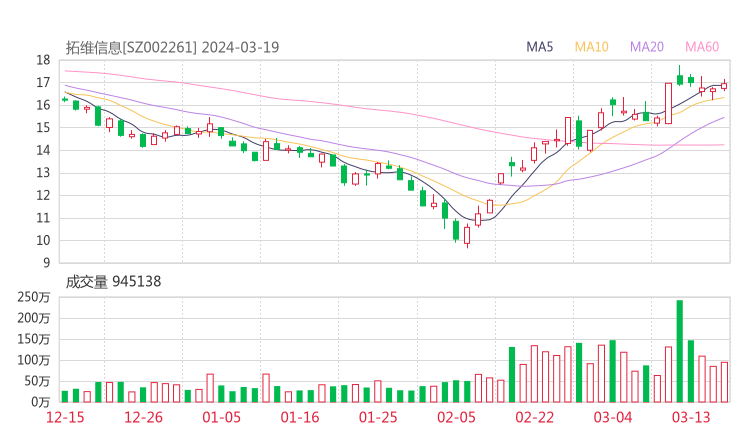
Task: Click the 01-05 date axis label
Action: coord(221,417)
